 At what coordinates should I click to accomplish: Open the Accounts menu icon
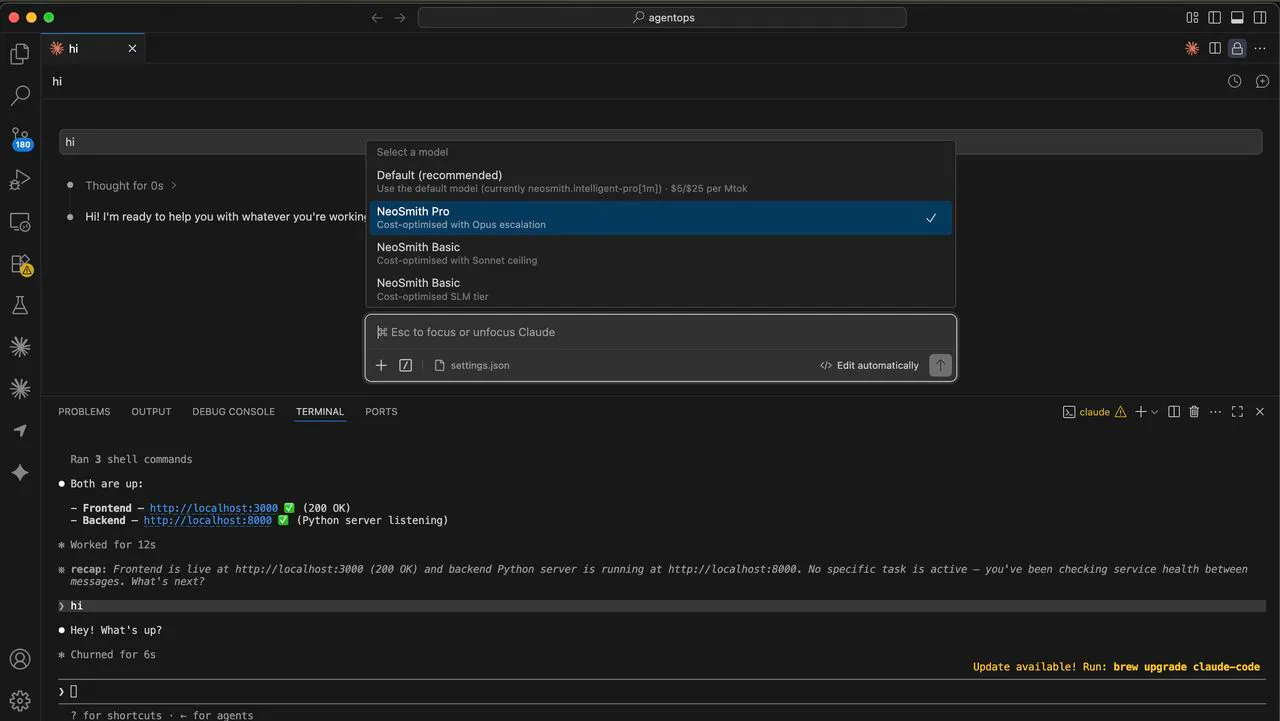[x=20, y=659]
